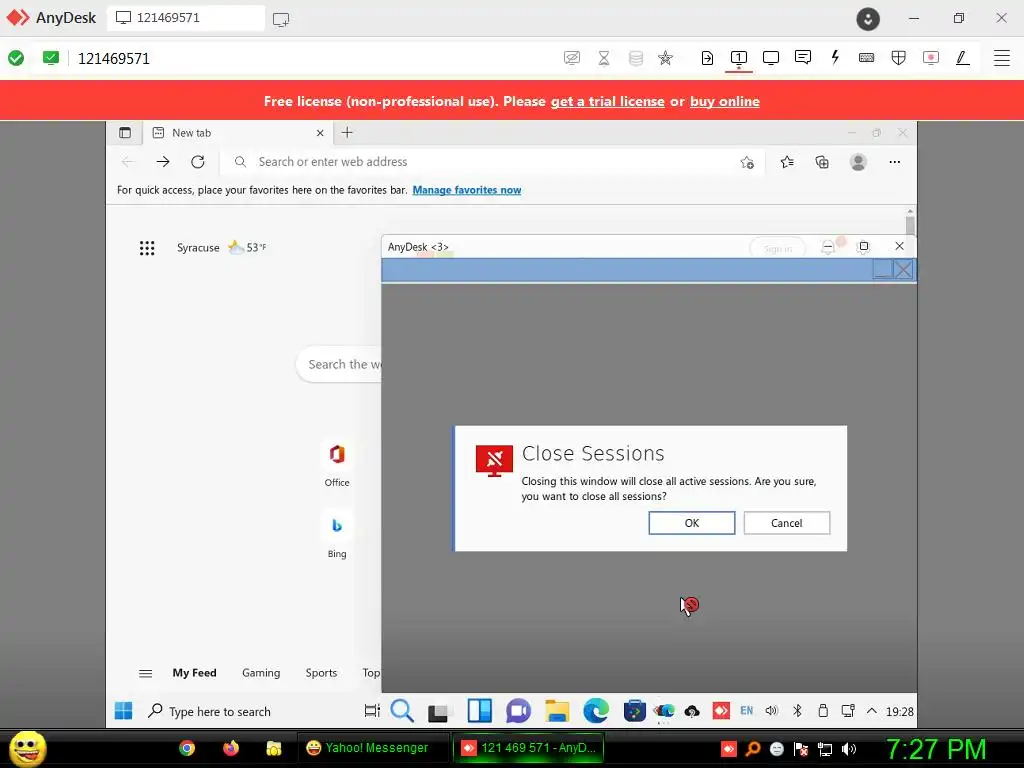The image size is (1024, 768).
Task: Click the Edge tab actions menu icon
Action: pyautogui.click(x=125, y=133)
